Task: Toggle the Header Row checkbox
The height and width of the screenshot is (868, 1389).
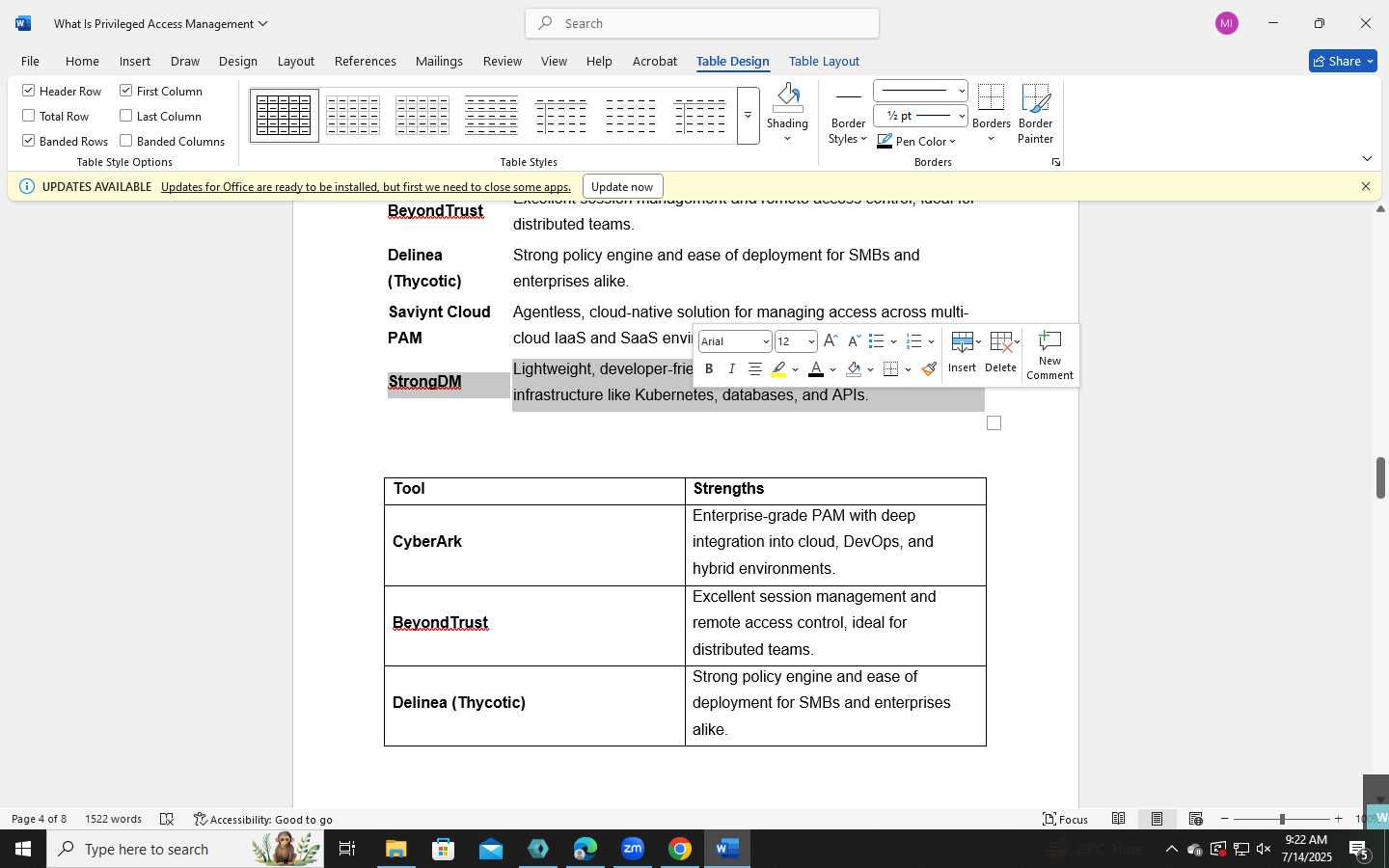Action: [62, 91]
